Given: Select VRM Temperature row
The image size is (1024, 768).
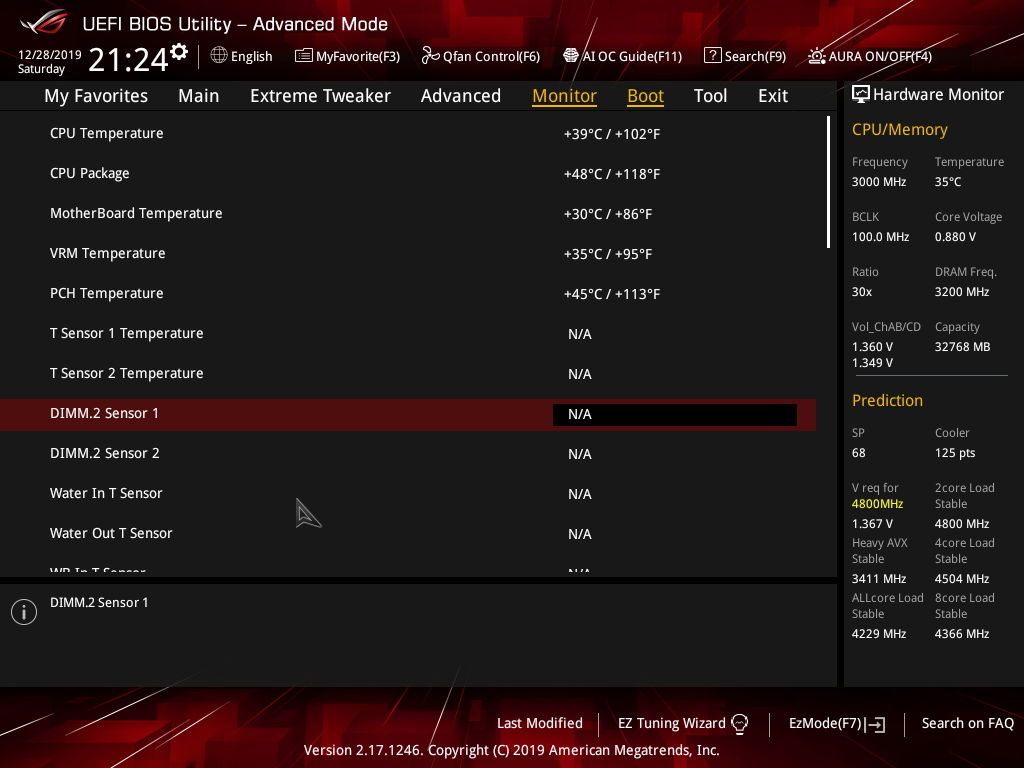Looking at the screenshot, I should 408,253.
